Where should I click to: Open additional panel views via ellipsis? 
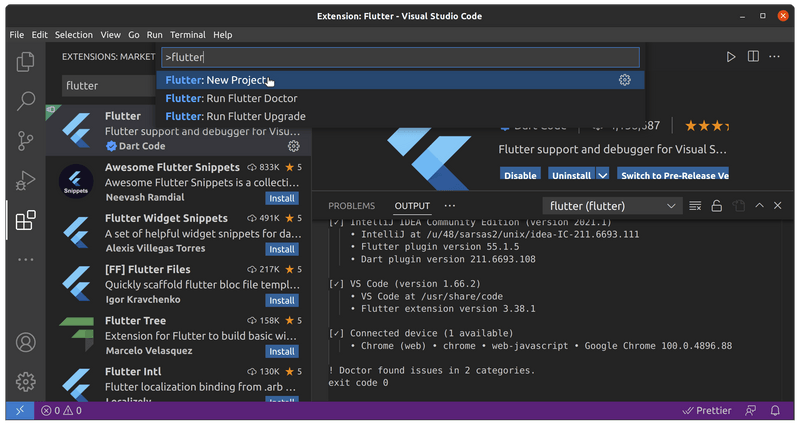[450, 206]
